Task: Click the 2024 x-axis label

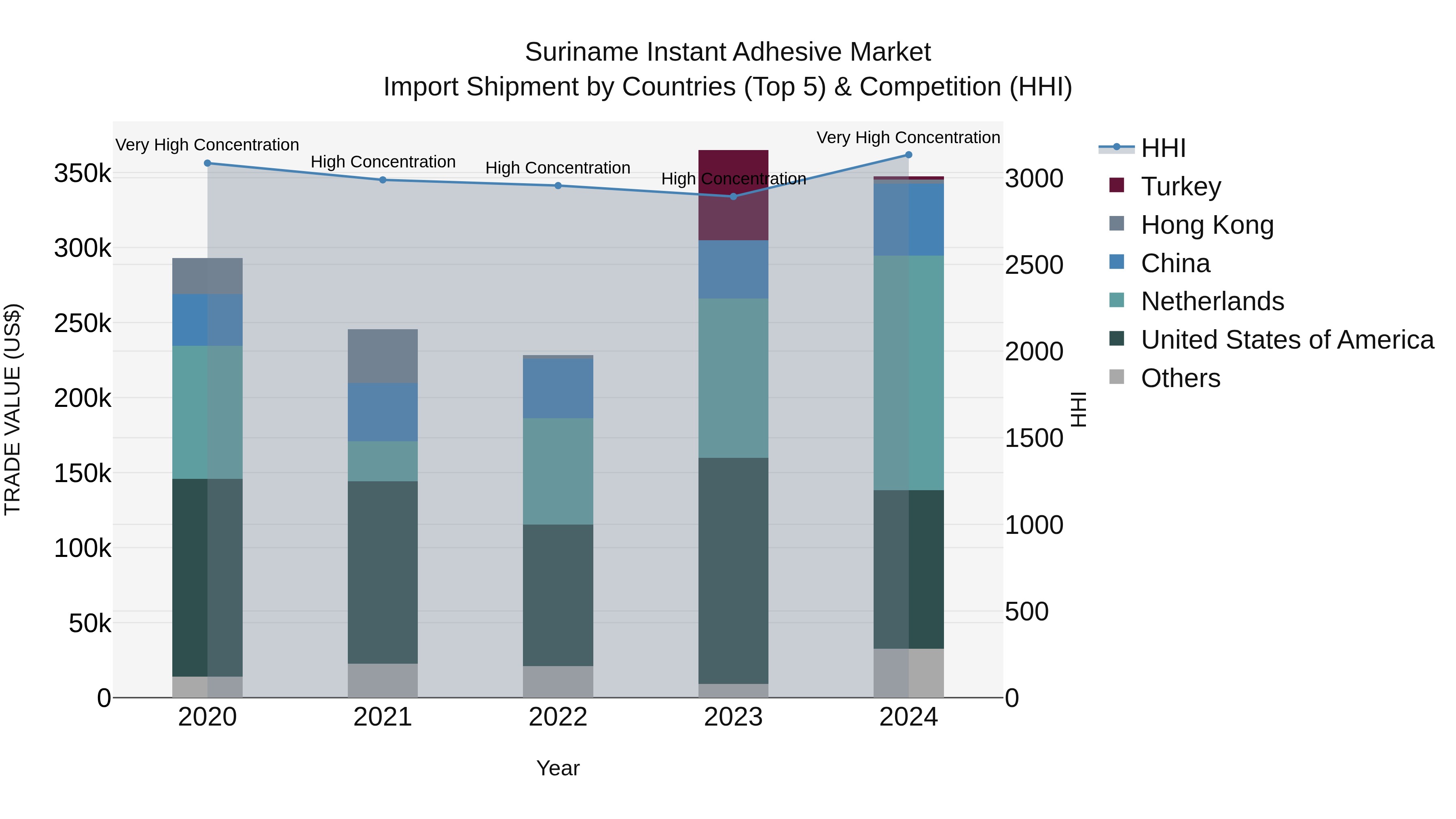Action: click(x=909, y=717)
